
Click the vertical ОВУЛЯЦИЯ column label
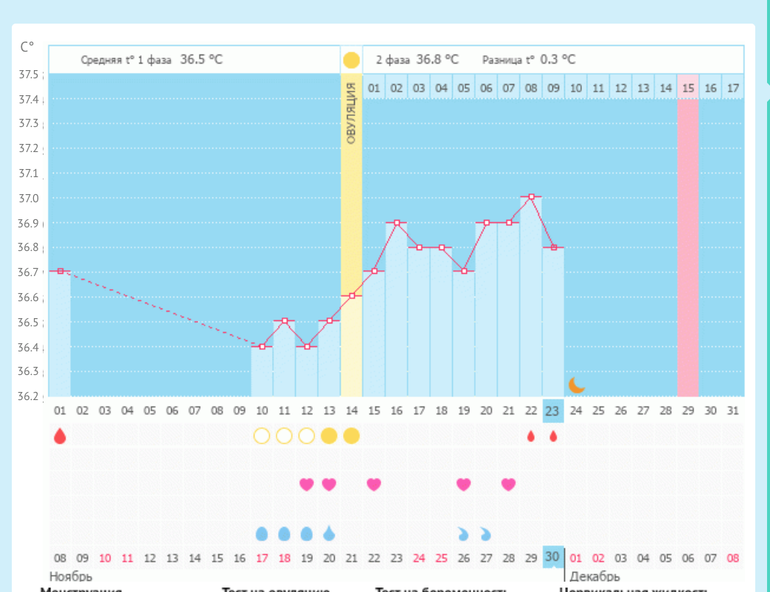351,114
